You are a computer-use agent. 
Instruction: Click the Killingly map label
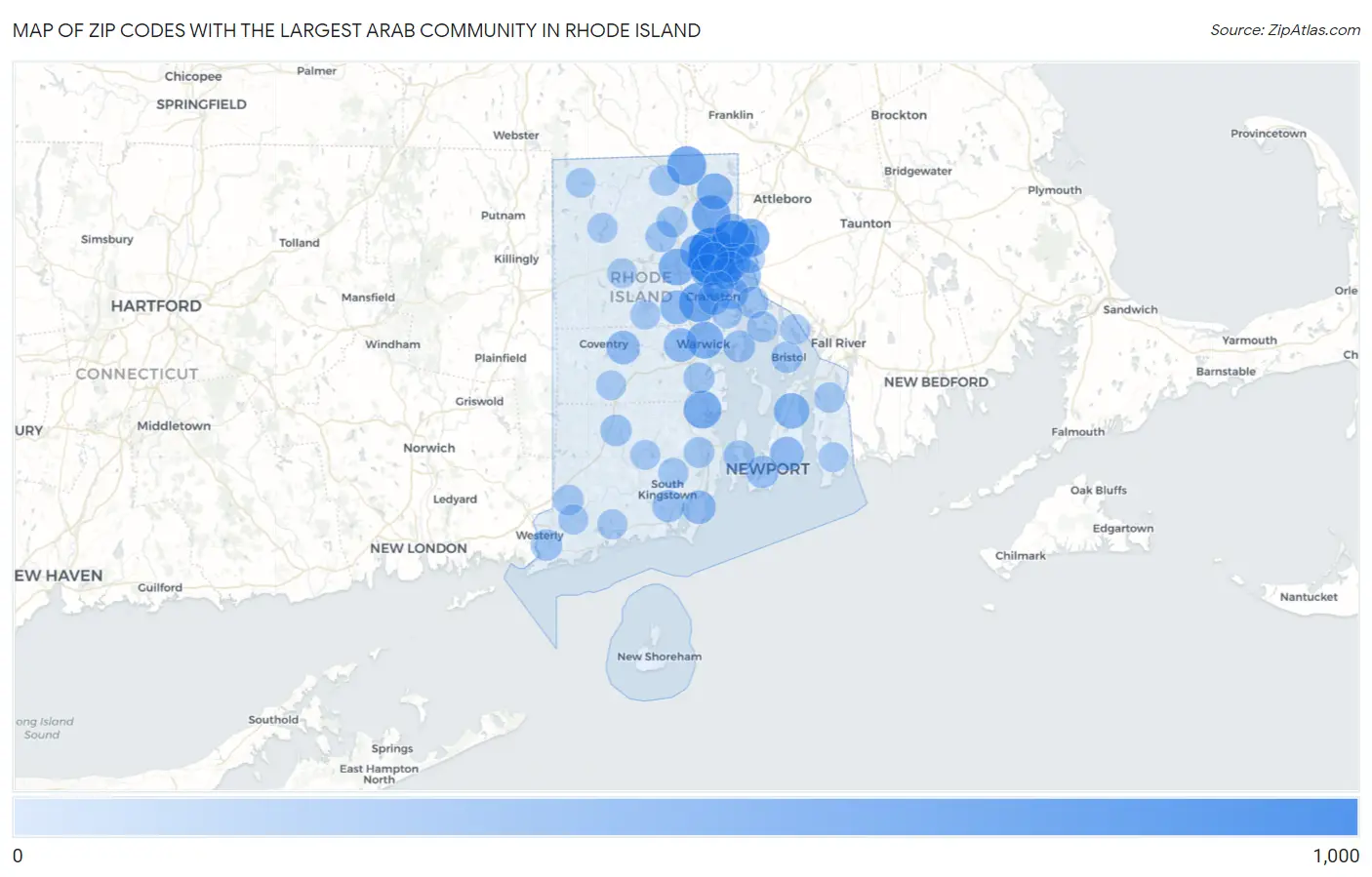point(516,259)
